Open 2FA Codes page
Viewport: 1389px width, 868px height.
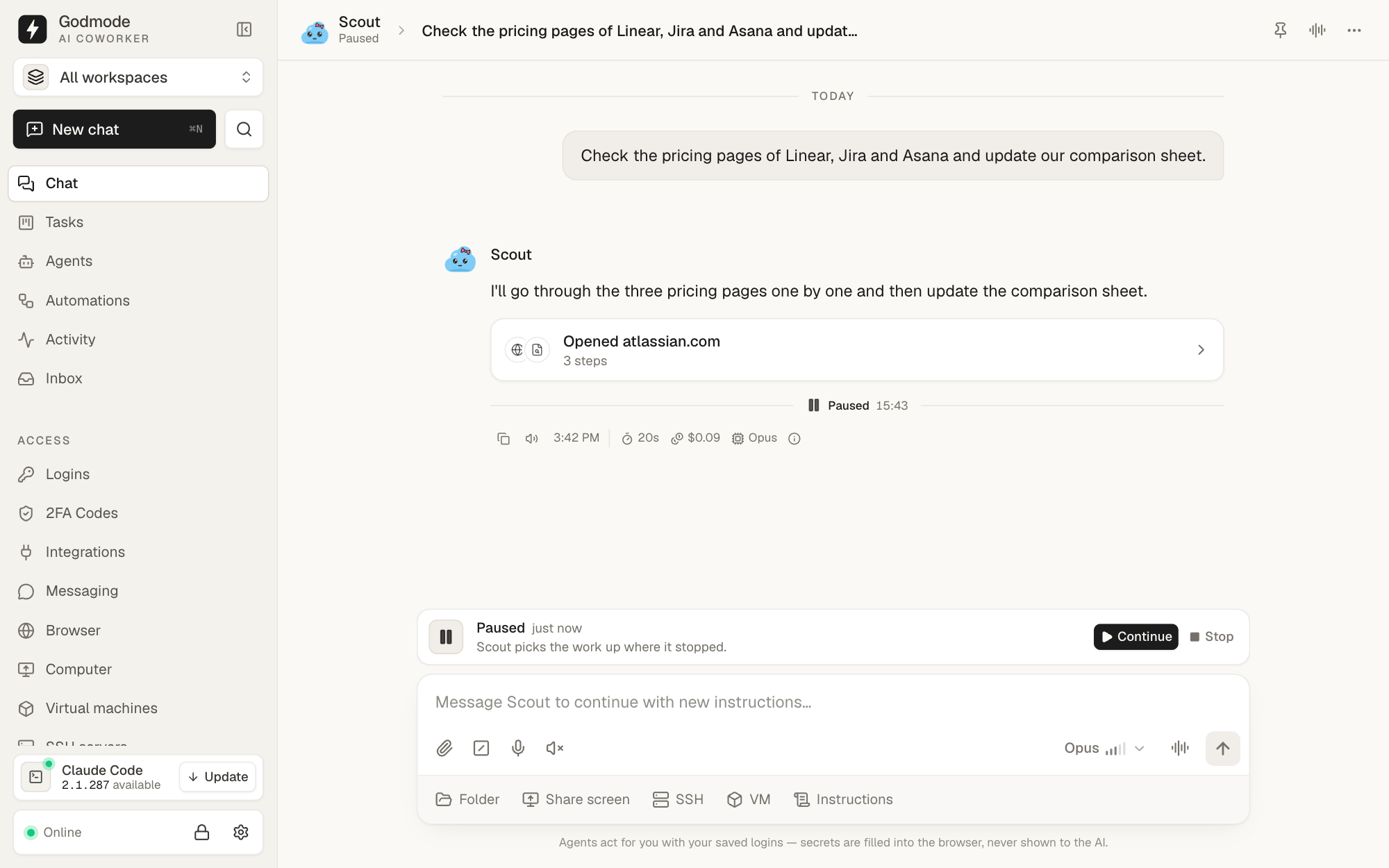(138, 513)
